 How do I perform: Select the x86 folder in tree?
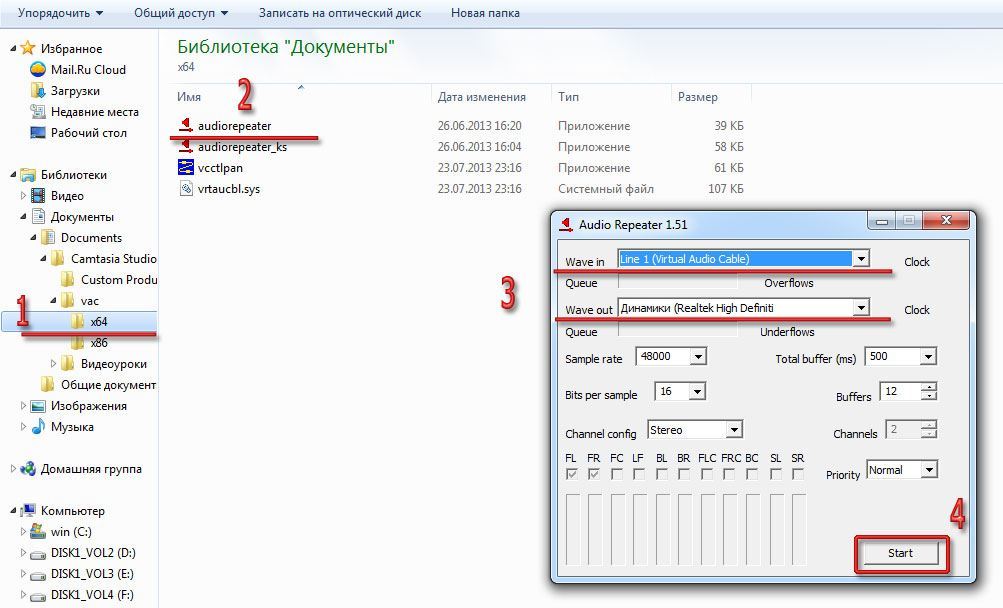pos(98,342)
